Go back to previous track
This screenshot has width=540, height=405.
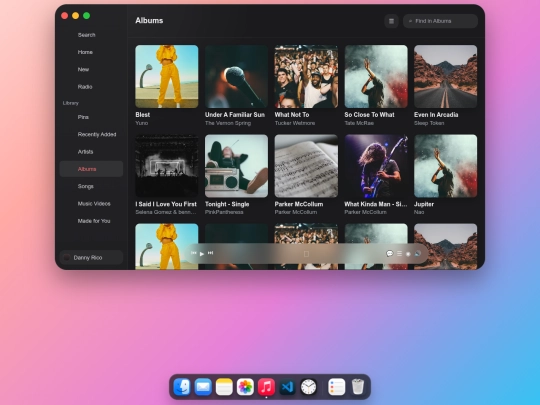tap(194, 253)
